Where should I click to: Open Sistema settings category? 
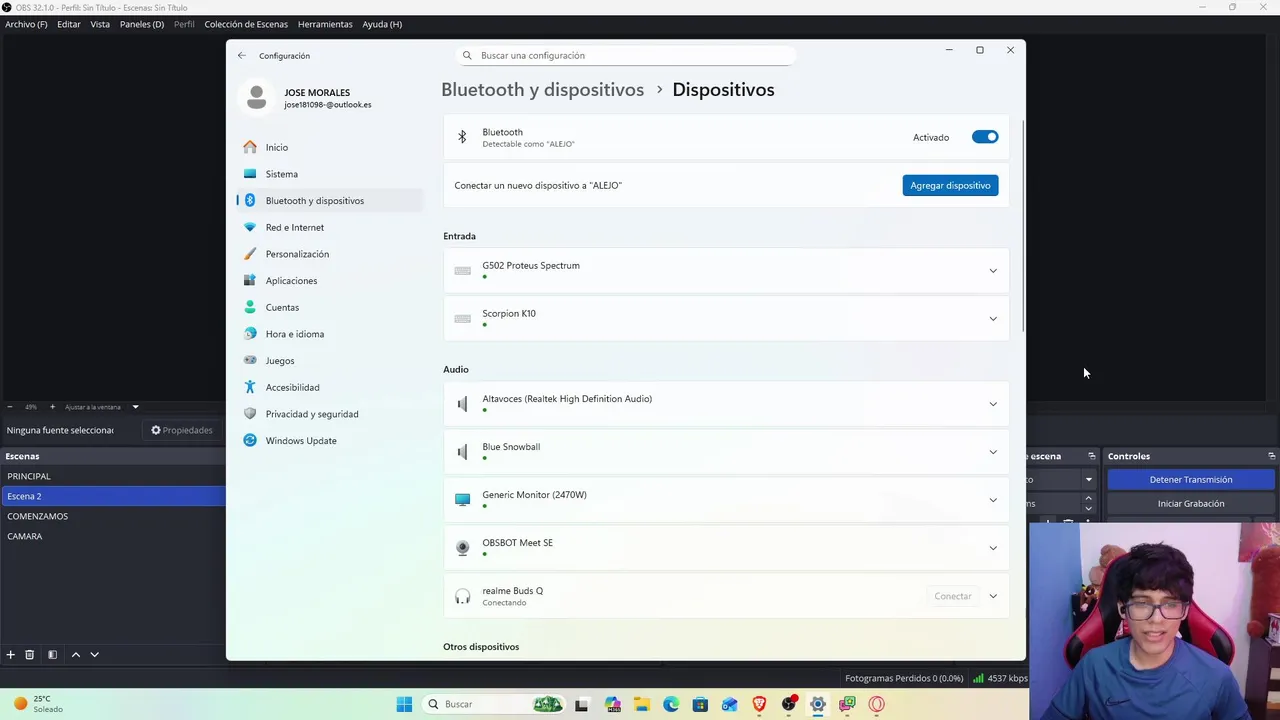tap(330, 174)
